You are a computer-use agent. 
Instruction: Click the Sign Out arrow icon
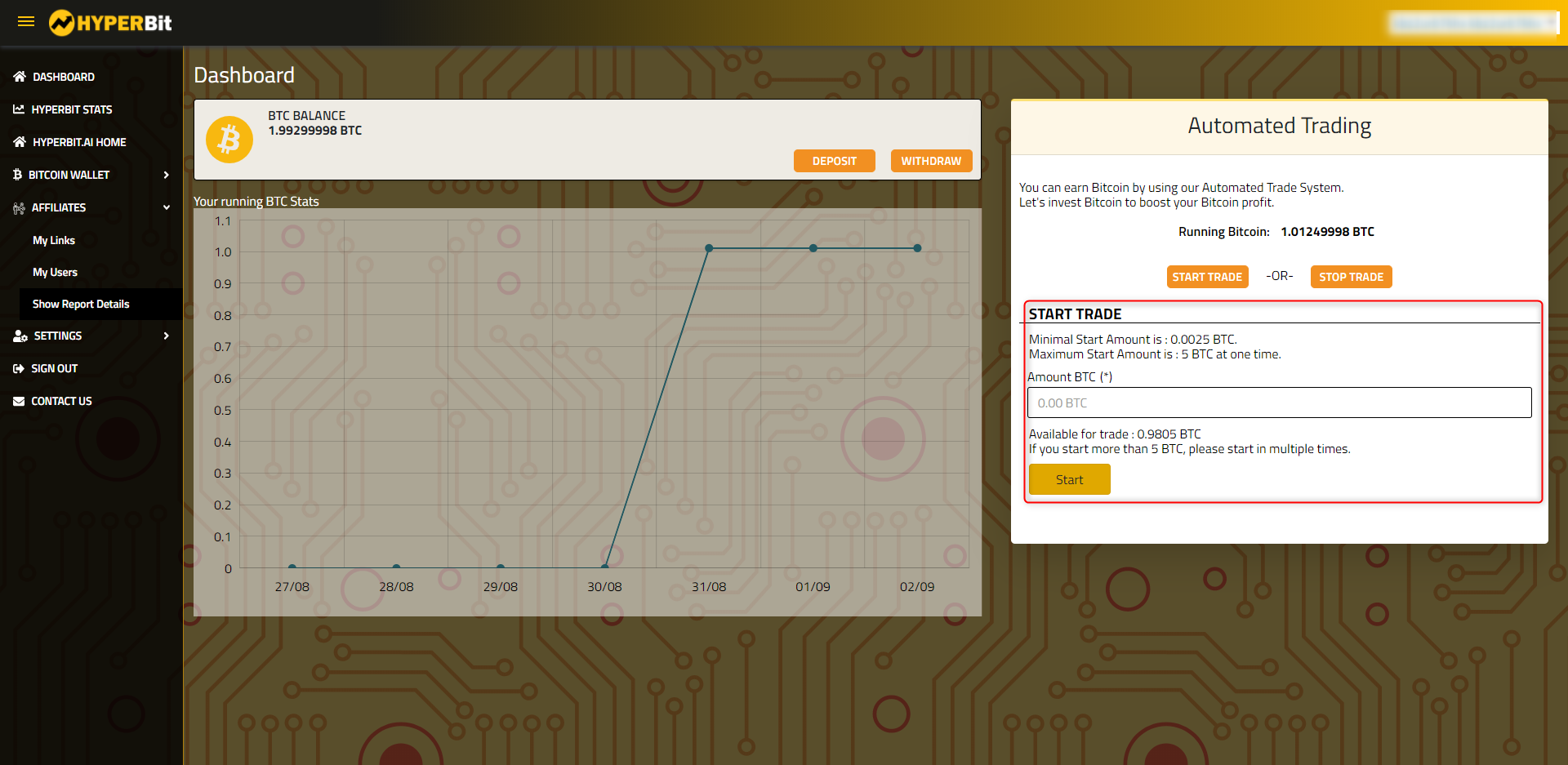coord(19,369)
